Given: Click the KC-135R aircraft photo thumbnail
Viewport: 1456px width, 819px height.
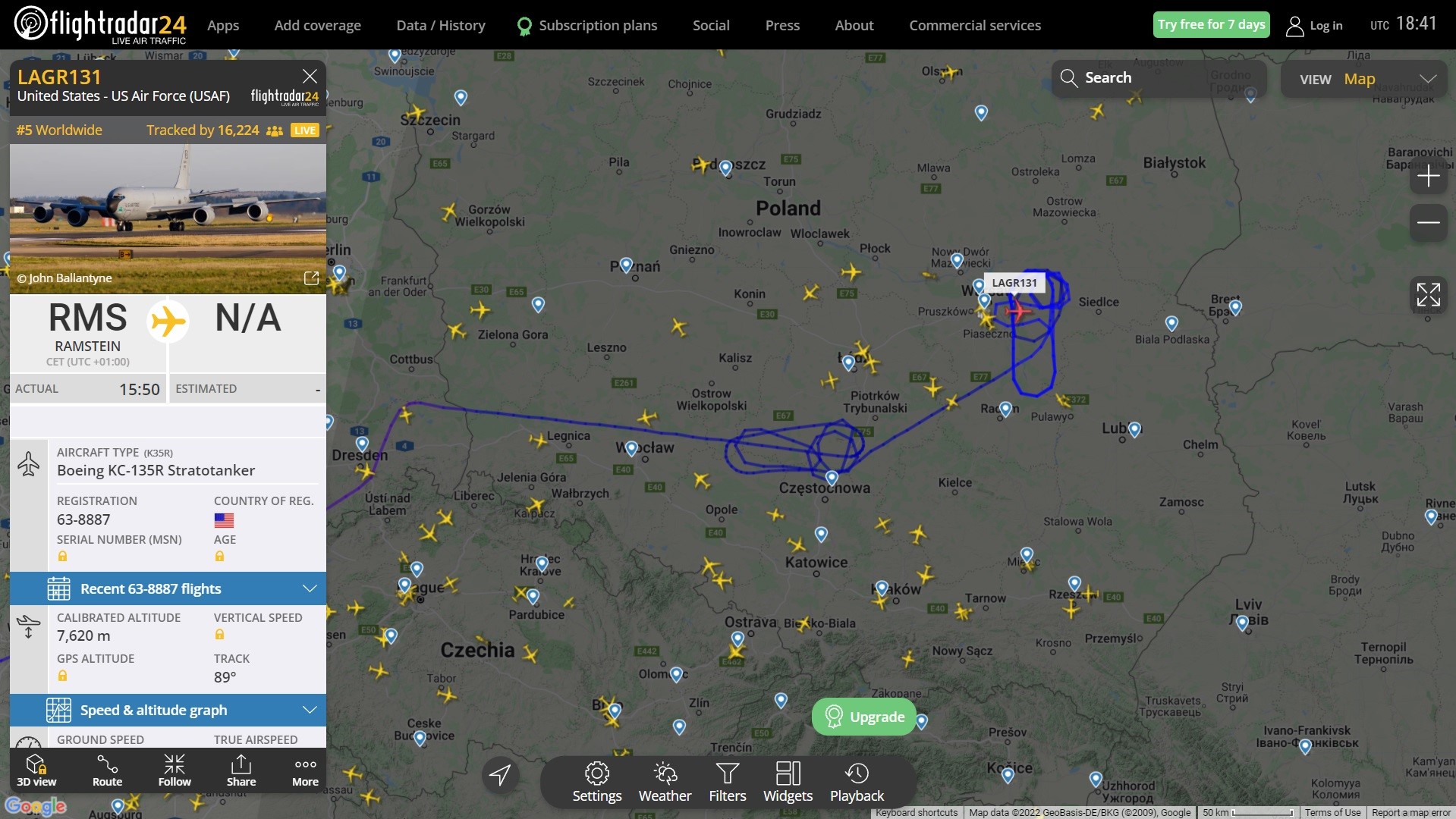Looking at the screenshot, I should pos(168,218).
